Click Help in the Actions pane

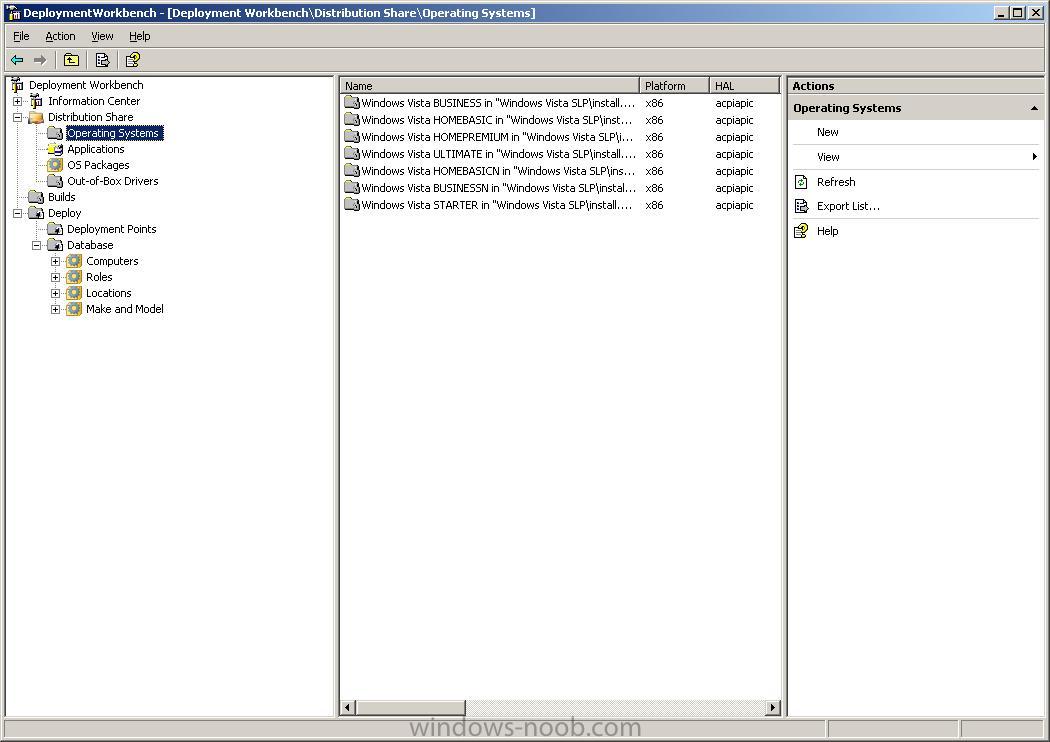point(828,231)
